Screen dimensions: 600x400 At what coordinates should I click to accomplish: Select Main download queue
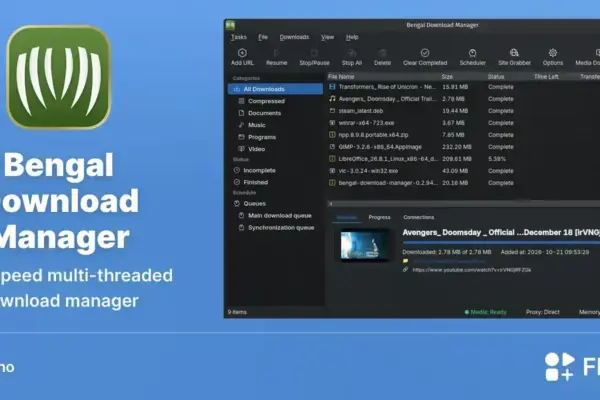[280, 216]
